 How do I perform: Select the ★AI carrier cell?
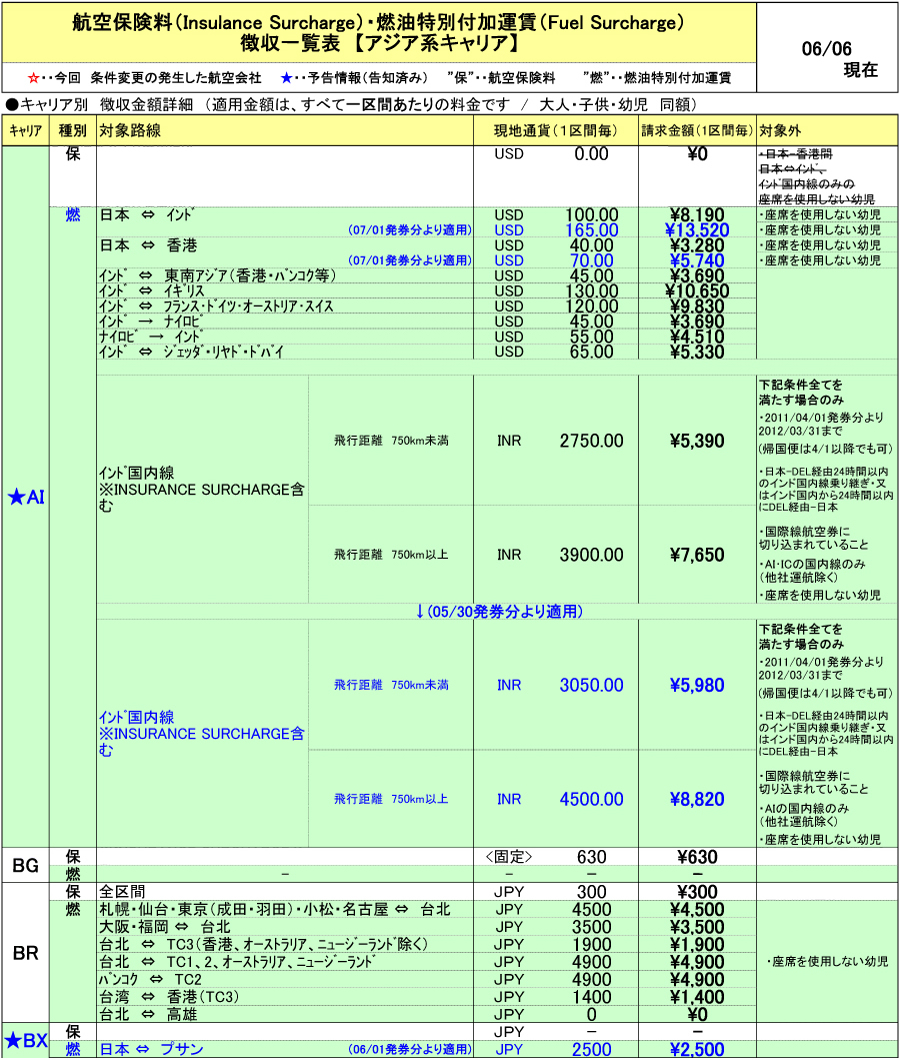(26, 498)
